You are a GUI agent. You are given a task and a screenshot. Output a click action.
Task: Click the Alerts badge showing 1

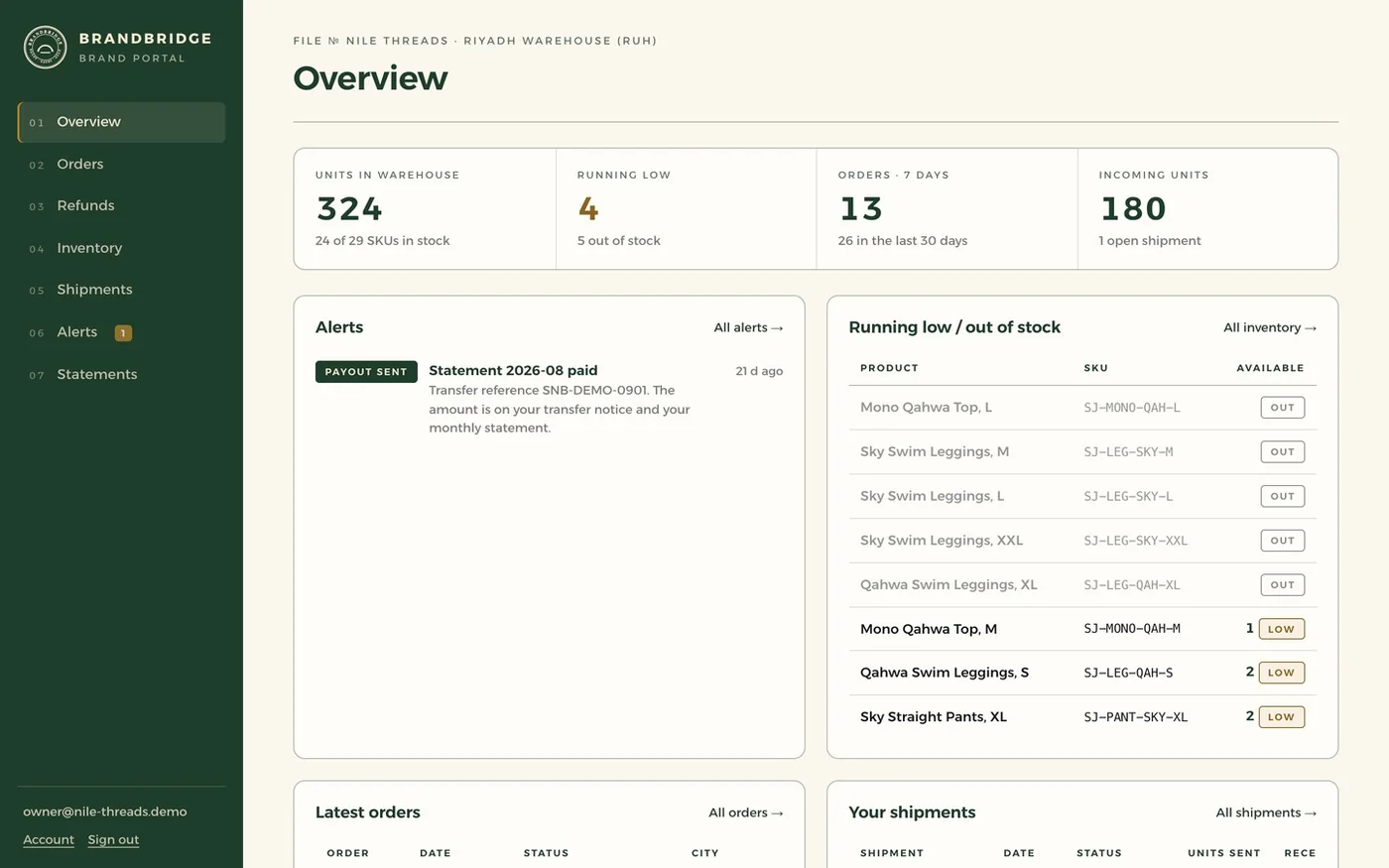[x=123, y=333]
